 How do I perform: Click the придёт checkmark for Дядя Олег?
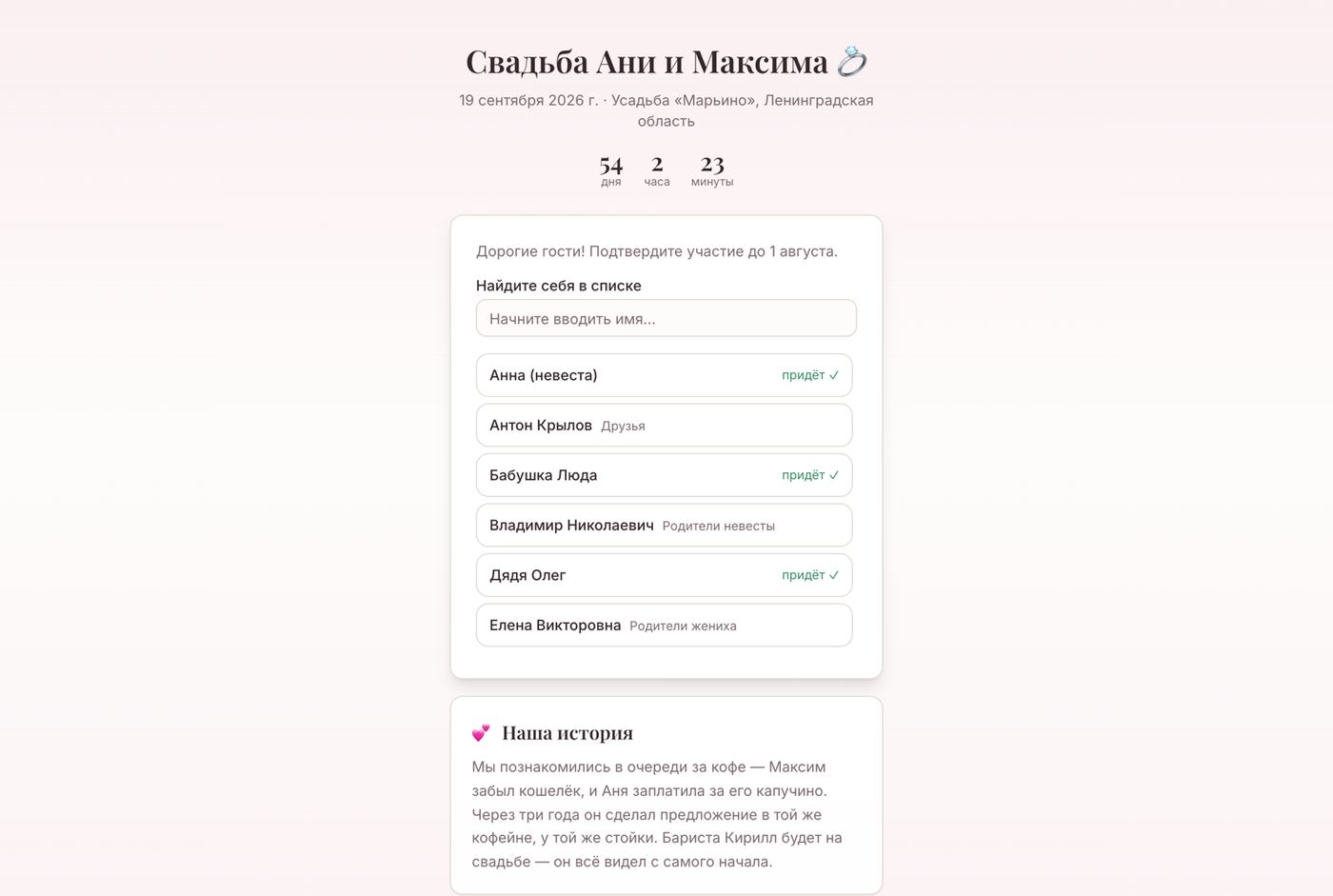834,575
